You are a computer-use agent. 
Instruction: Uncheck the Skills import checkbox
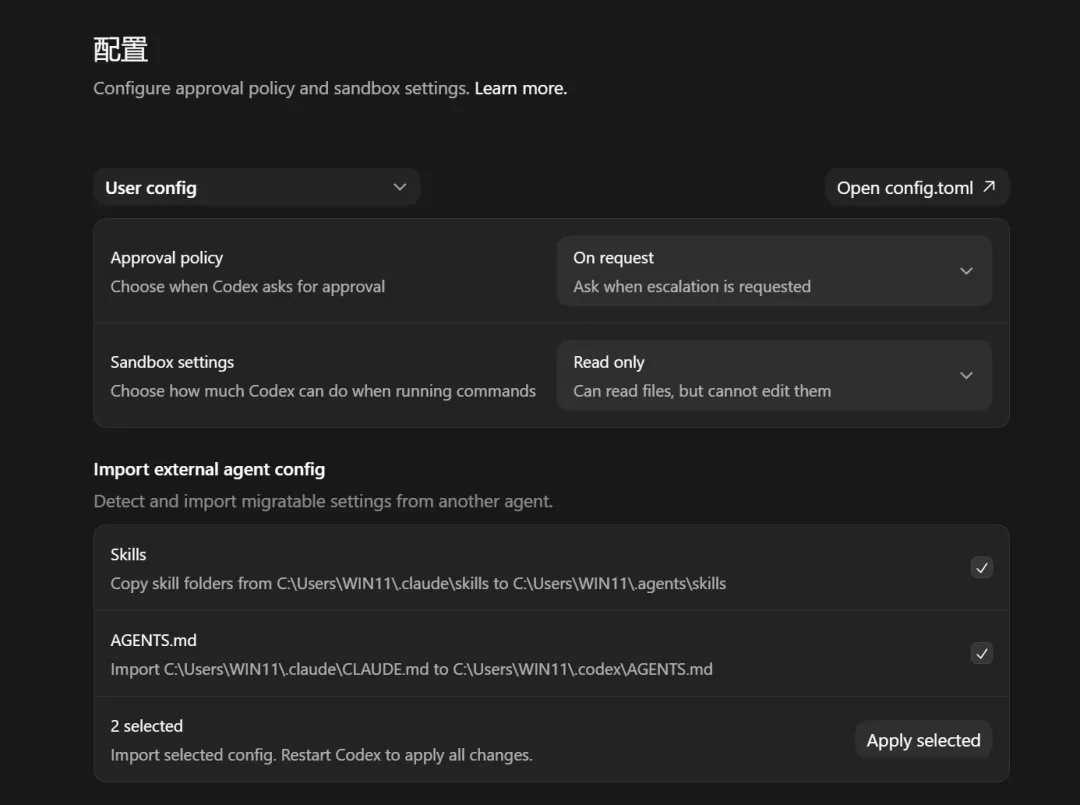[982, 568]
